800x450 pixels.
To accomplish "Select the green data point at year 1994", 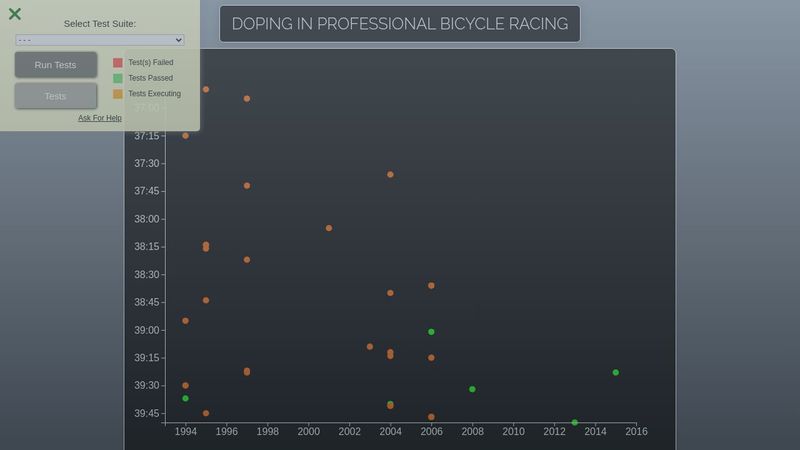I will coord(185,398).
